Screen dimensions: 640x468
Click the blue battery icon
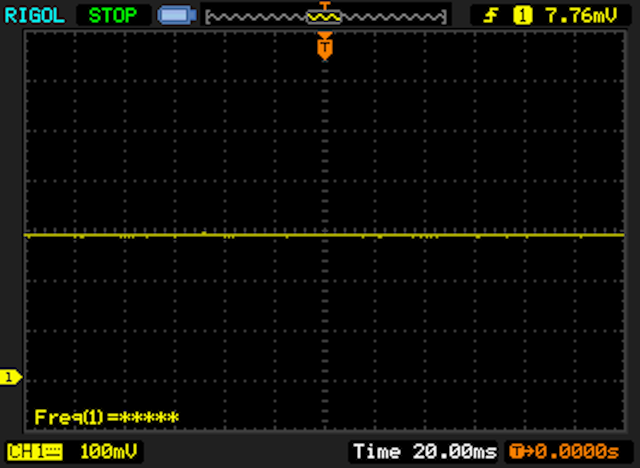click(x=177, y=16)
